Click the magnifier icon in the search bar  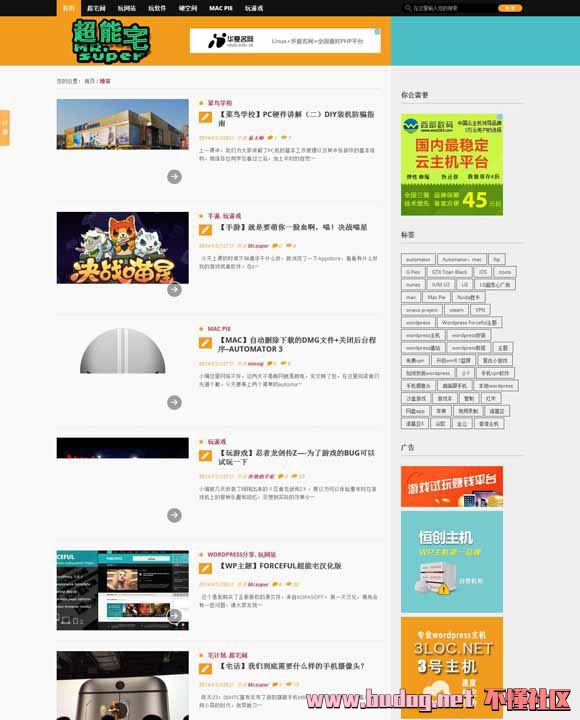click(x=408, y=8)
